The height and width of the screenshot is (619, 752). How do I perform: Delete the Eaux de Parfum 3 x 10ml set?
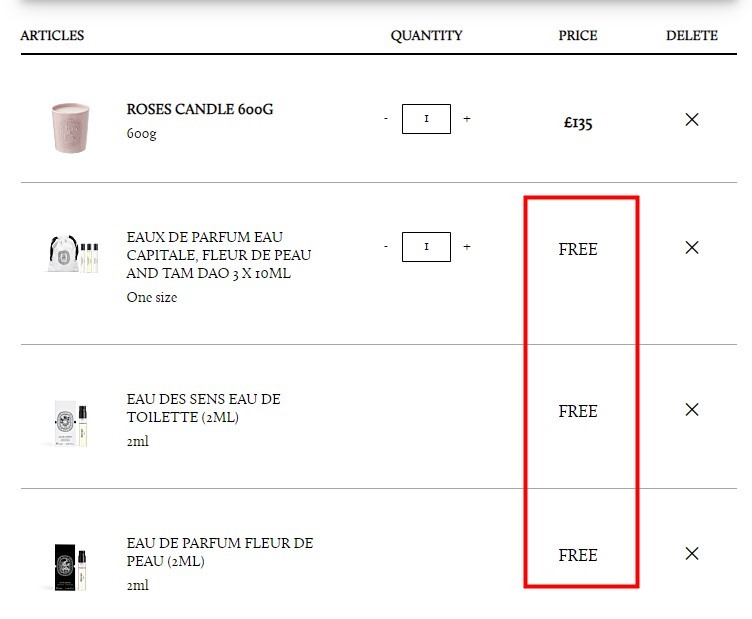pos(692,247)
